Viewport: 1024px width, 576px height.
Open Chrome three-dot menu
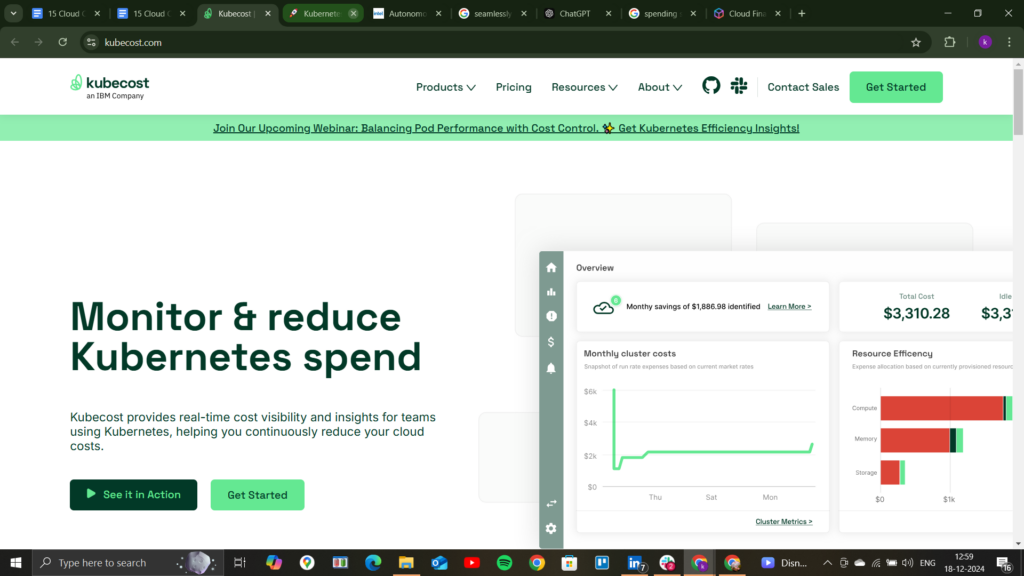pos(1009,42)
